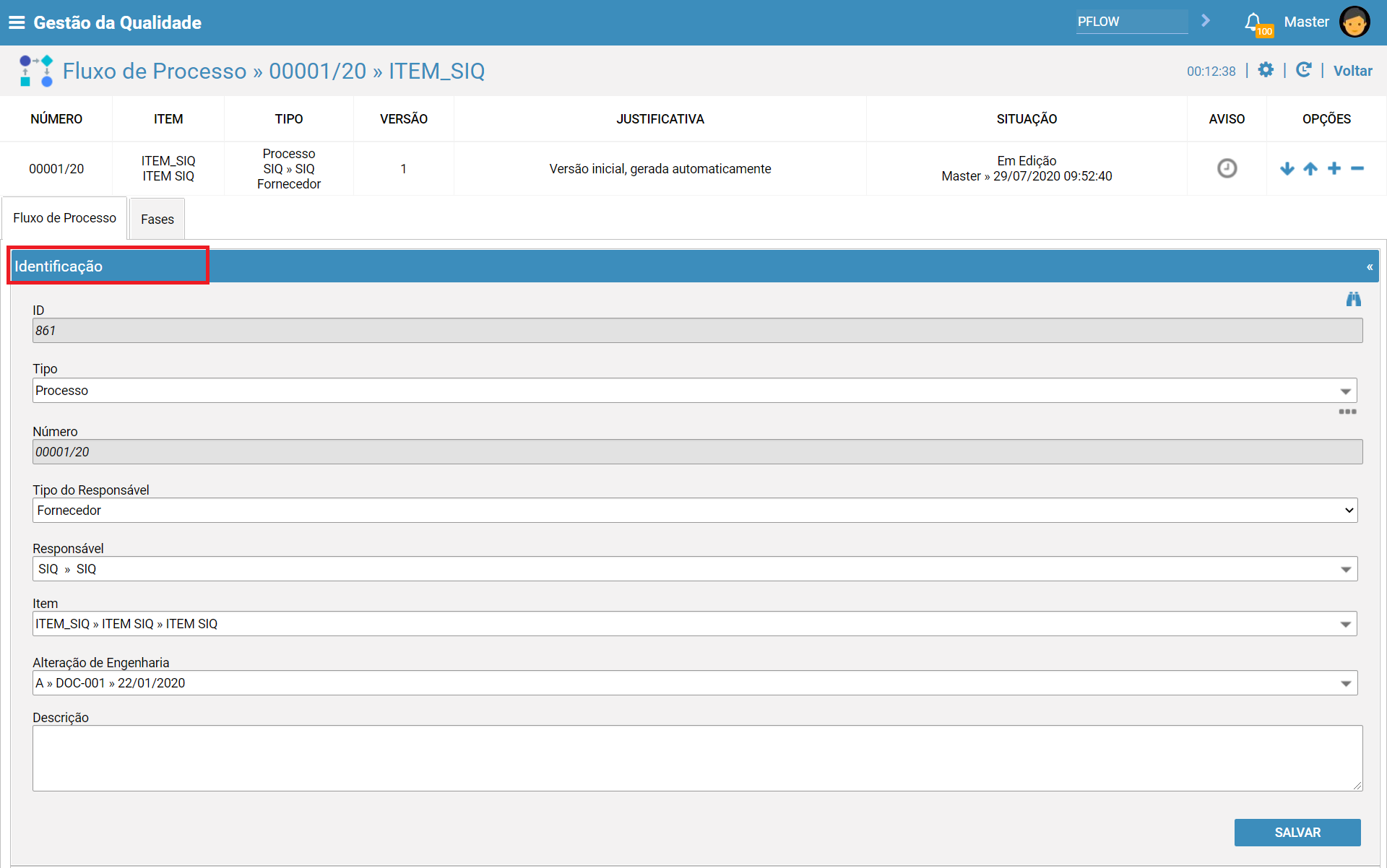Open settings gear icon in header
Screen dimensions: 1387x868
(1266, 69)
